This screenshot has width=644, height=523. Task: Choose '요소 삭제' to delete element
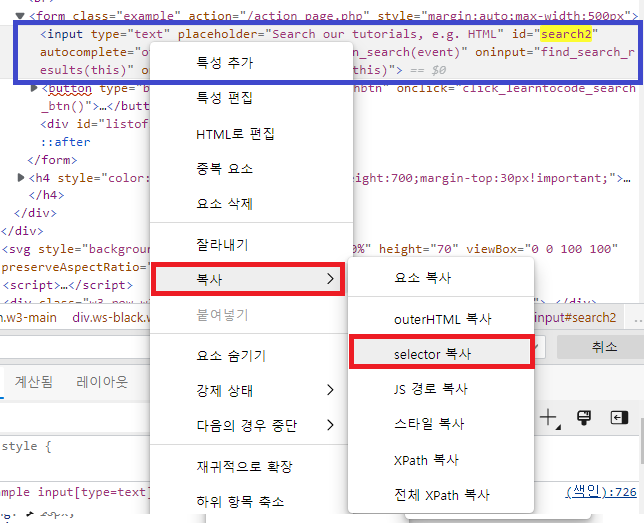click(251, 203)
